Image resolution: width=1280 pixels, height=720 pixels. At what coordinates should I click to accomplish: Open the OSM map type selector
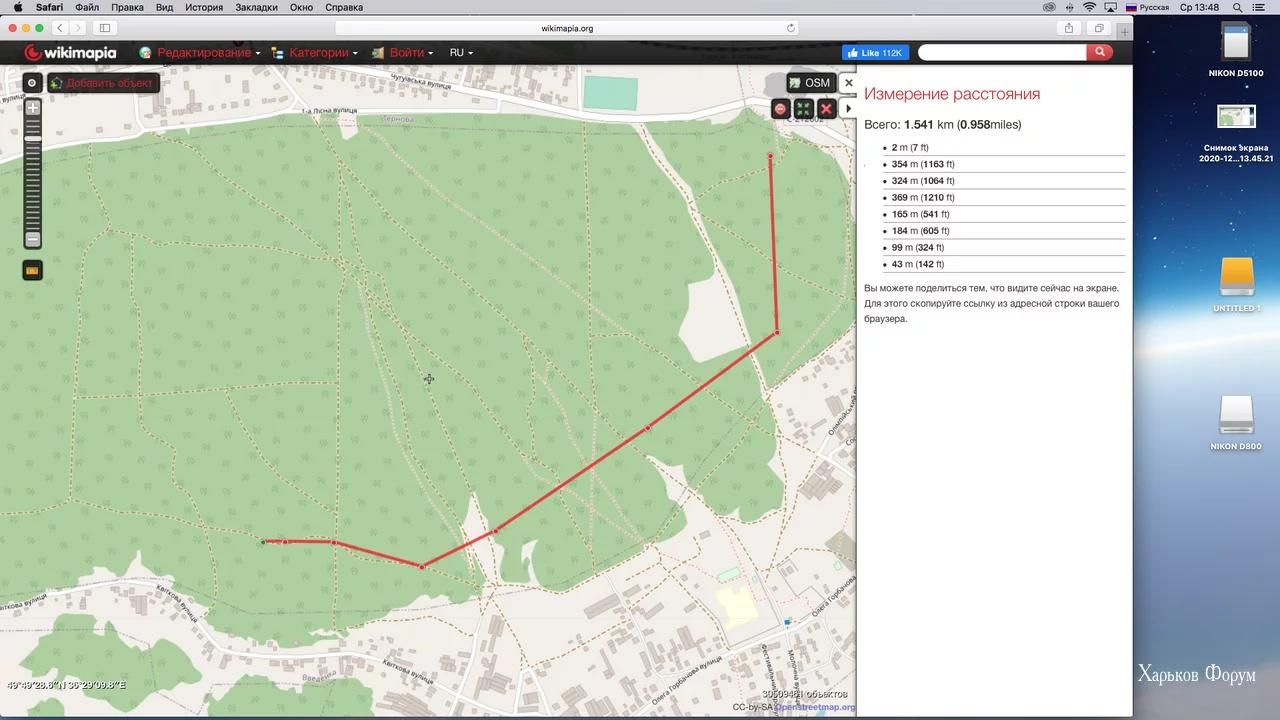point(809,83)
